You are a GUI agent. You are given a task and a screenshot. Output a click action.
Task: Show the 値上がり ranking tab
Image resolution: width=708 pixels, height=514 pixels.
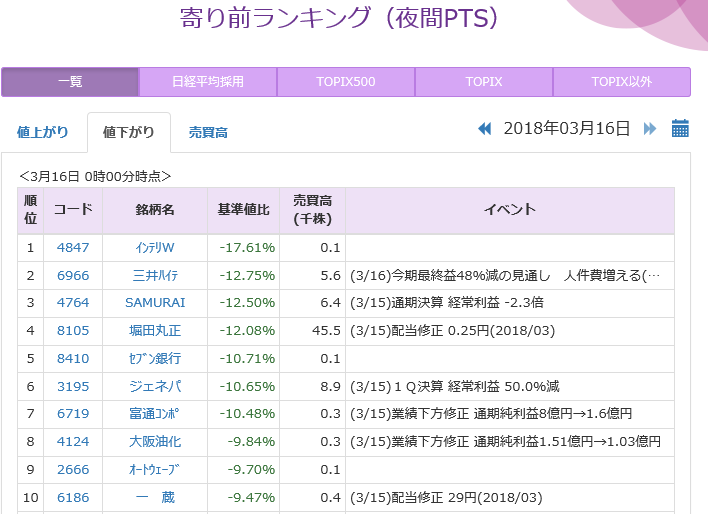(43, 132)
